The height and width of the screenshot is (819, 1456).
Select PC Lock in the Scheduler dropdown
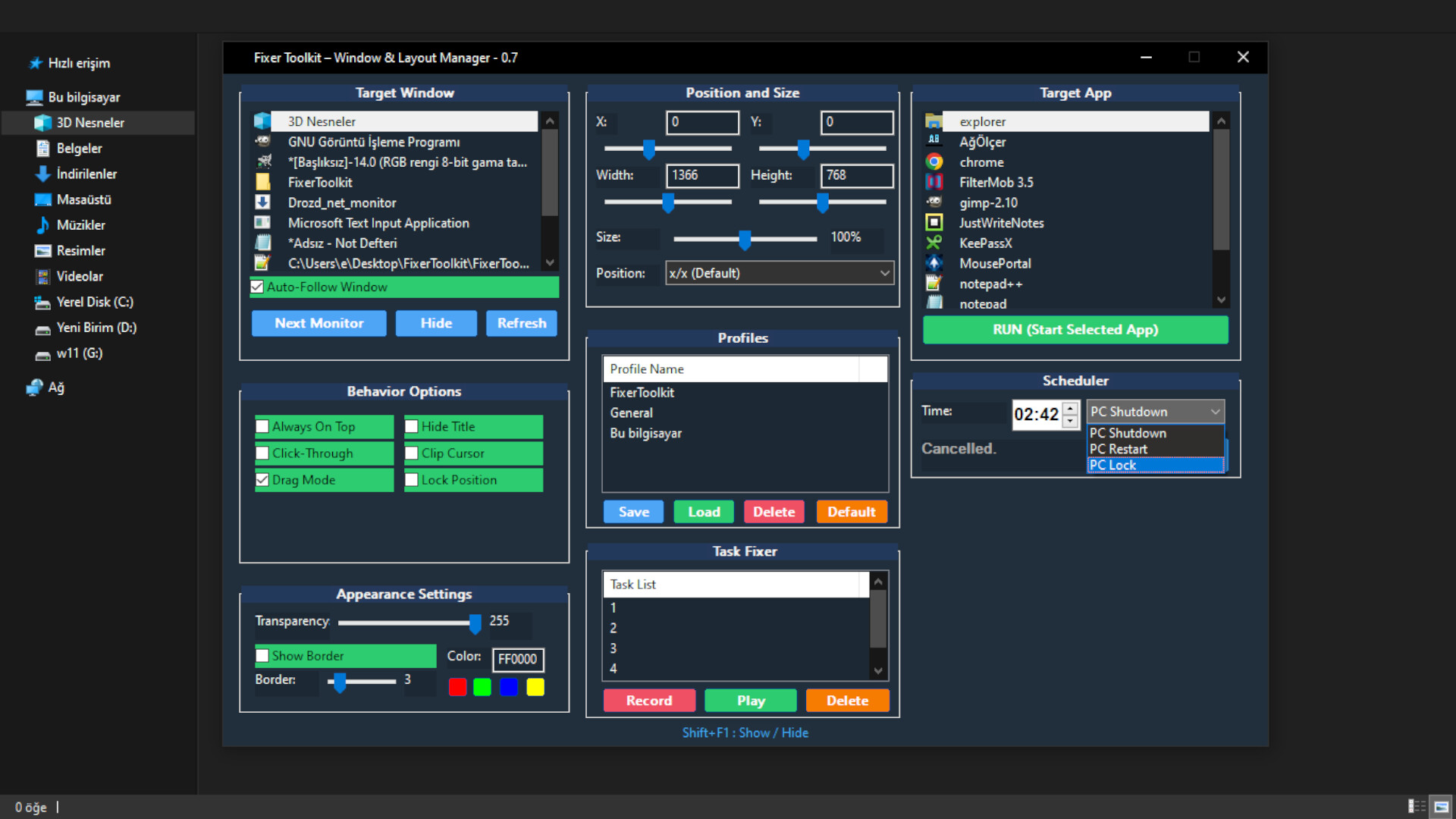(x=1112, y=465)
